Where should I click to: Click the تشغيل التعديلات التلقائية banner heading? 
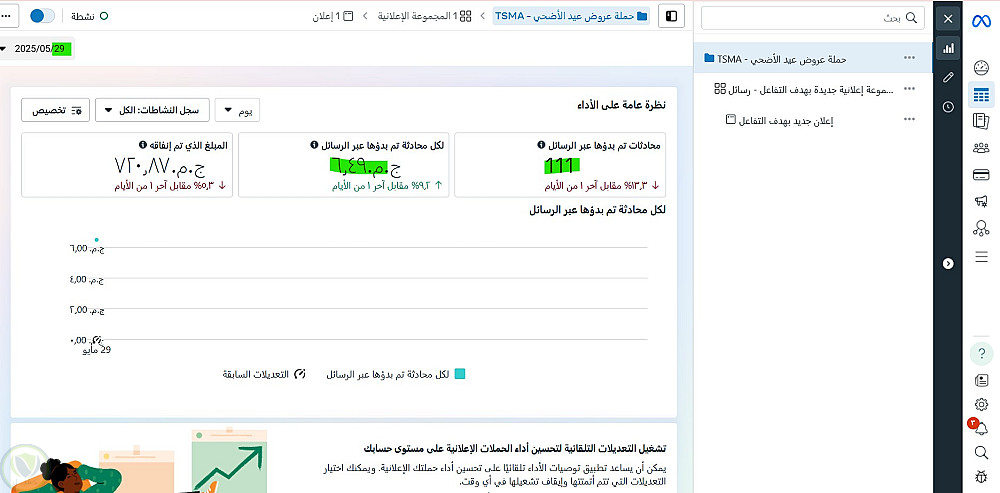tap(515, 448)
